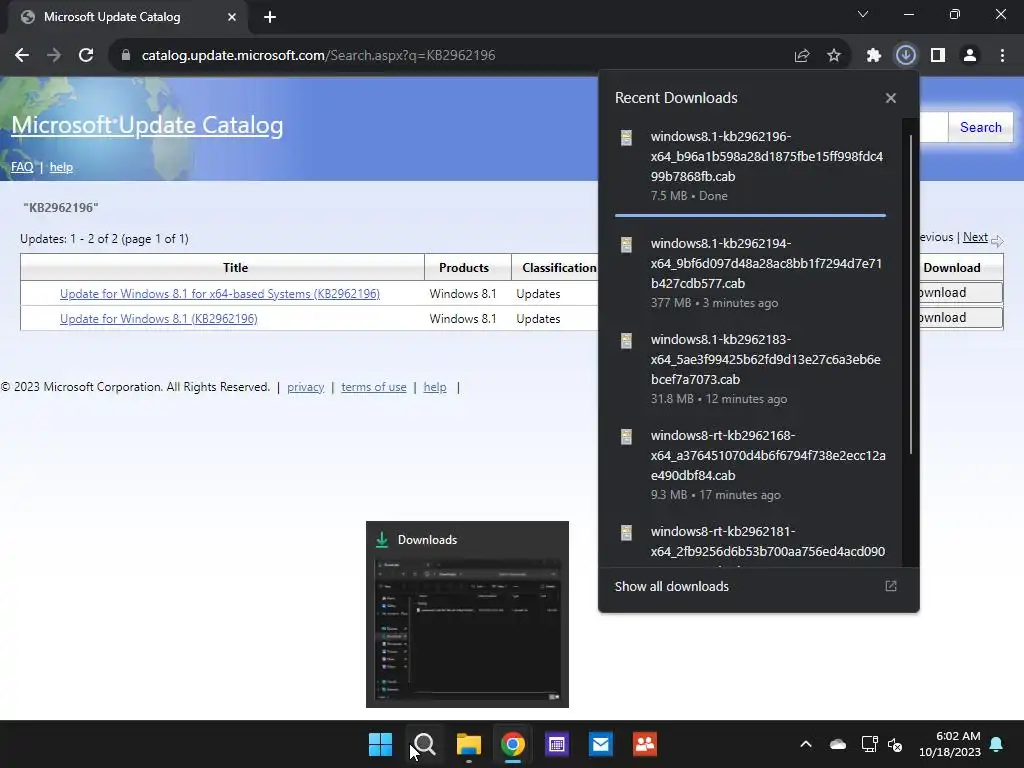Open the notifications bell icon
The width and height of the screenshot is (1024, 768).
pos(997,744)
